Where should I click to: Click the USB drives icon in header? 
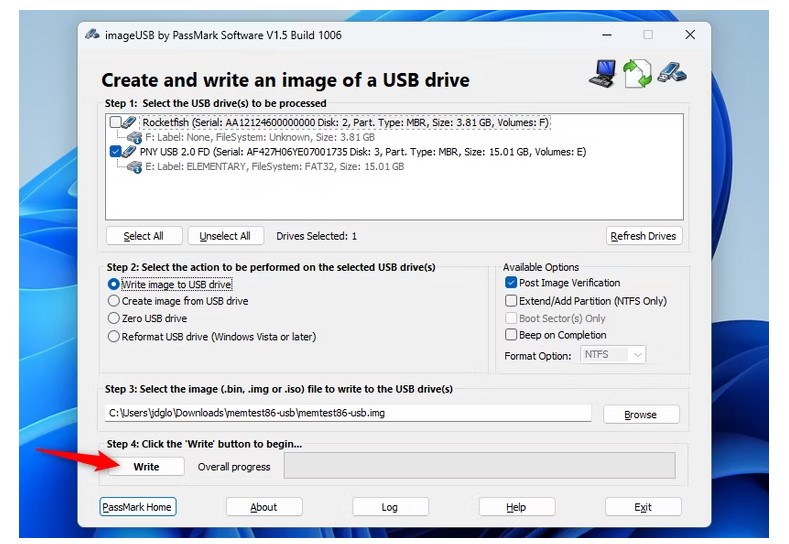coord(672,72)
